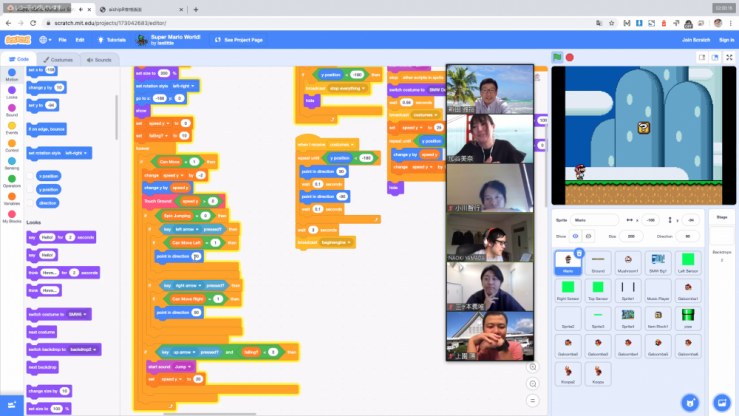This screenshot has height=416, width=739.
Task: Select the Variables blocks category
Action: (12, 199)
